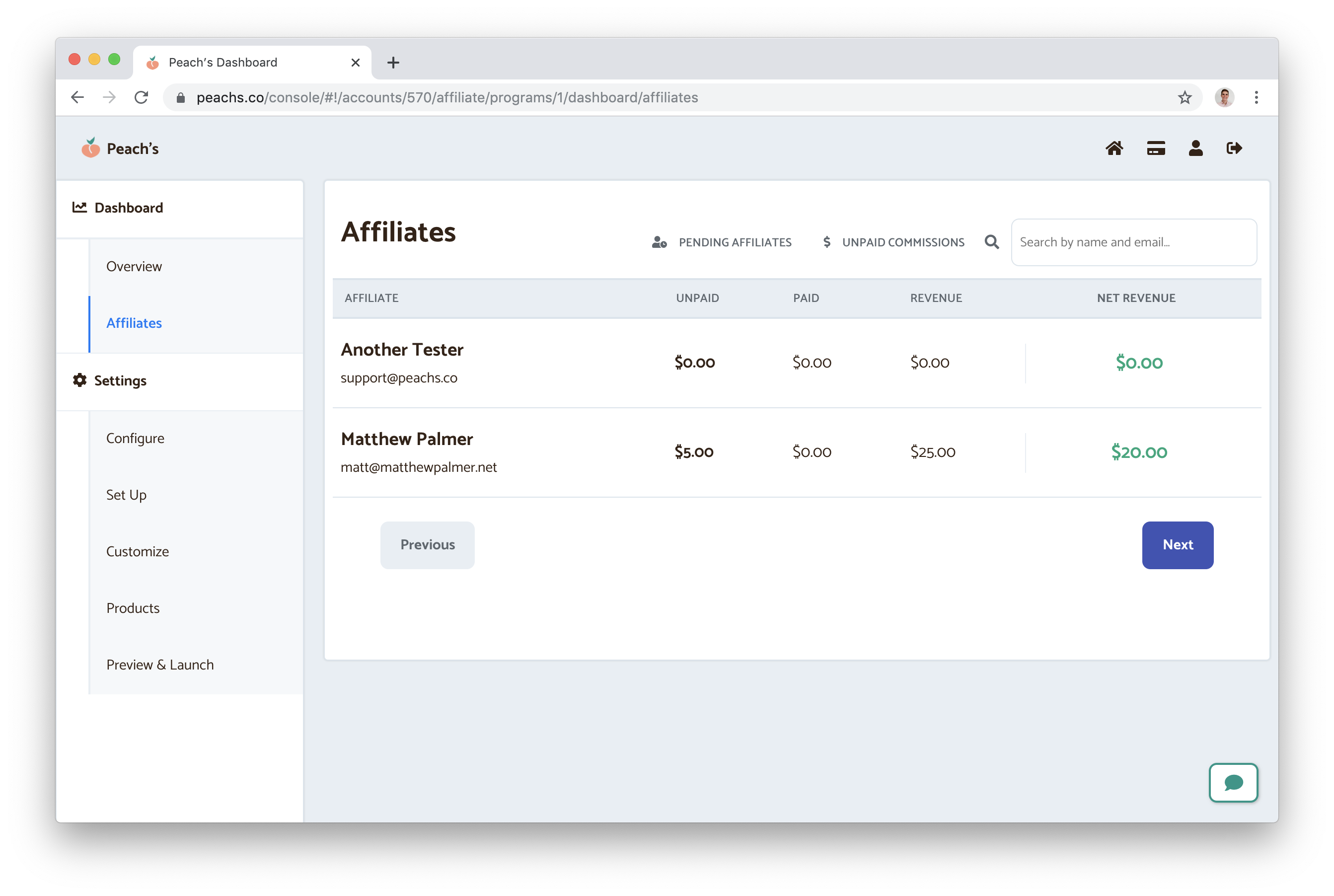Click the magnifying glass search icon
Screen dimensions: 1334x896
click(992, 242)
